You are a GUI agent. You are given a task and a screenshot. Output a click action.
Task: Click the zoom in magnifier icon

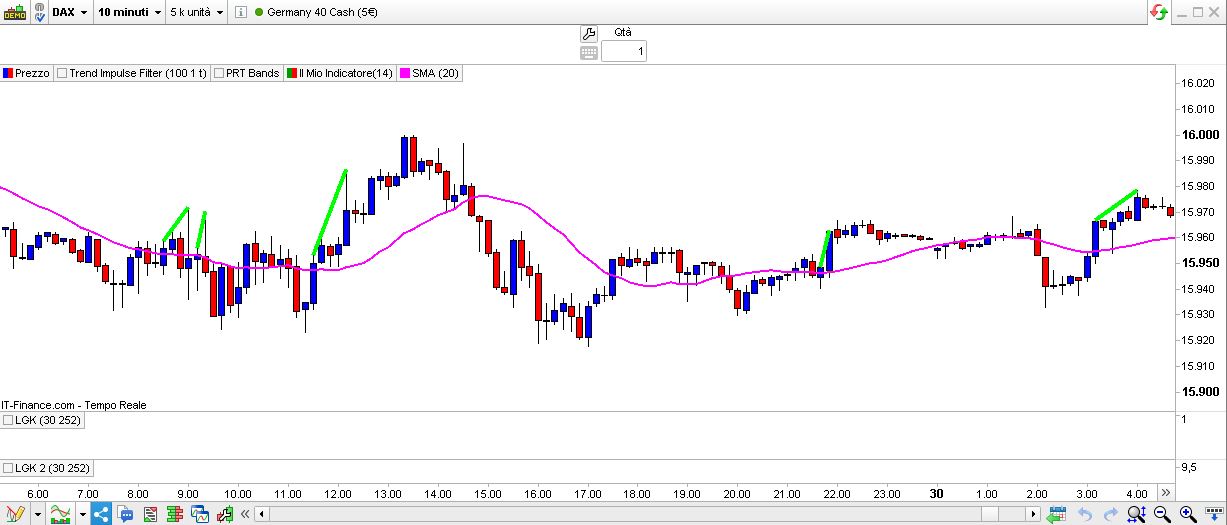tap(1187, 515)
